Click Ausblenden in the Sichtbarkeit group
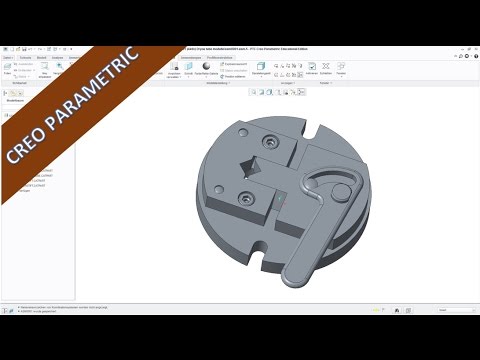This screenshot has height=360, width=480. coord(23,64)
